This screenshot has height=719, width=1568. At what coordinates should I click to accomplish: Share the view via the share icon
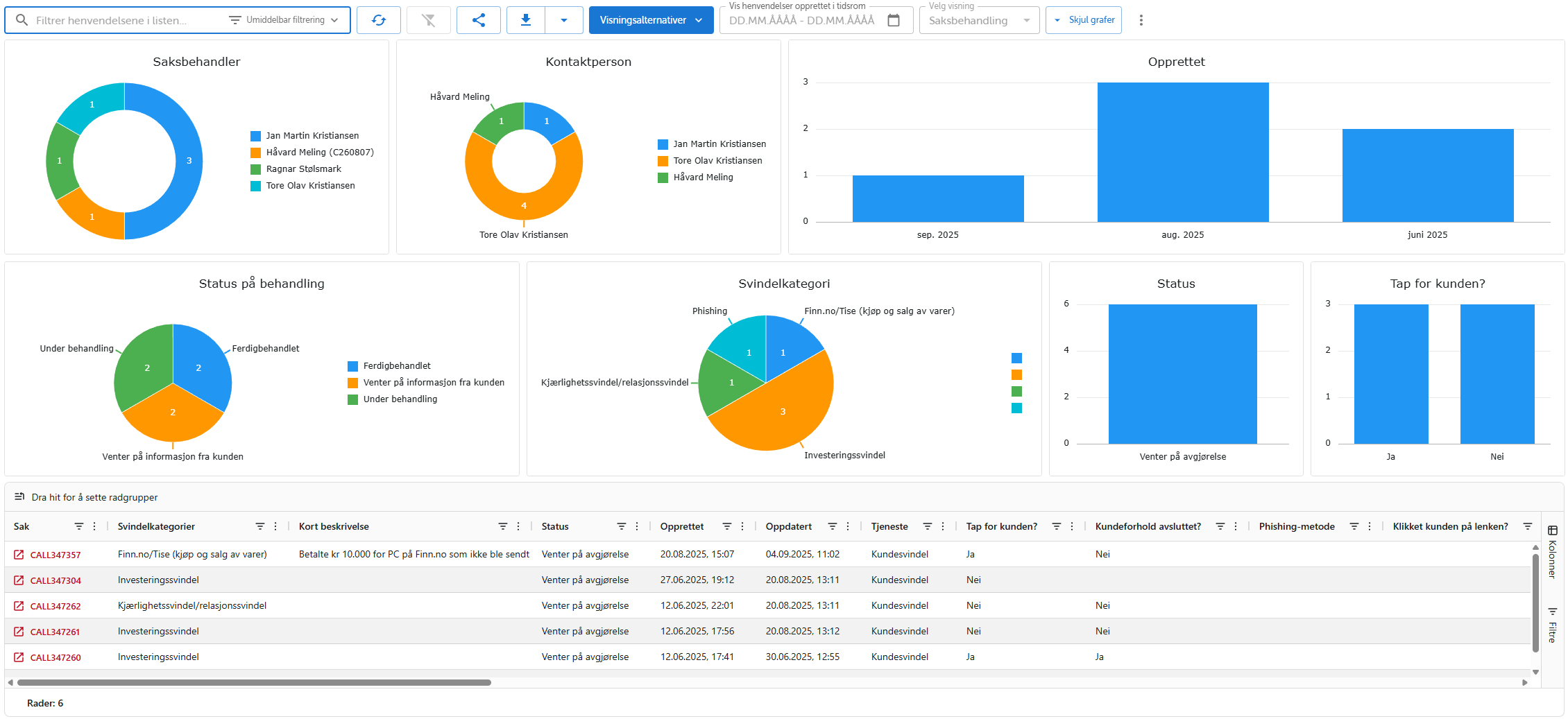point(478,19)
